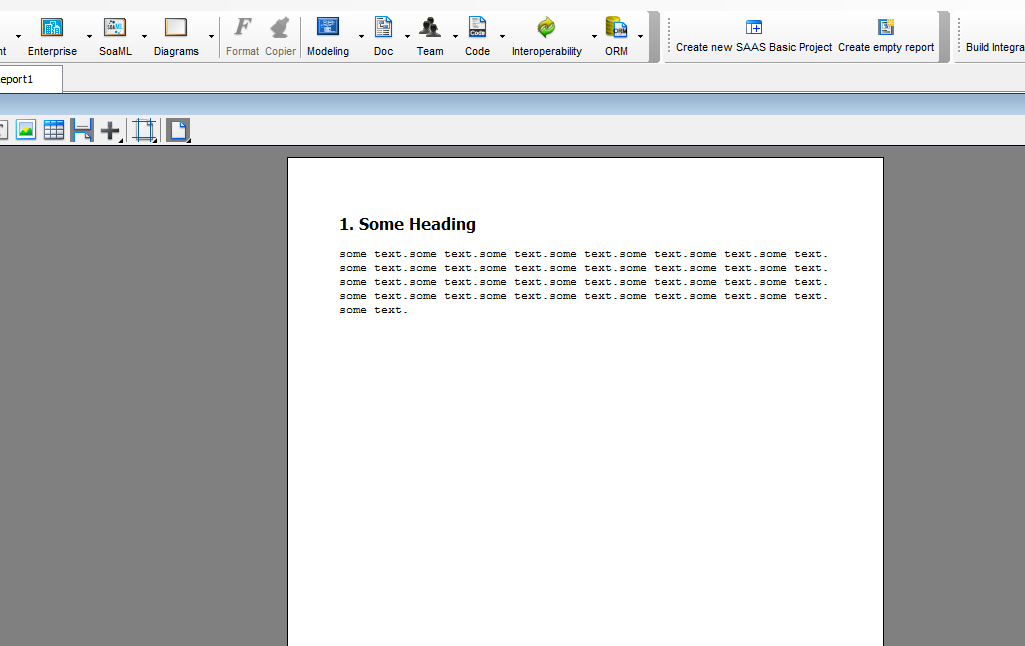1025x646 pixels.
Task: Expand the ORM dropdown arrow
Action: coord(641,37)
